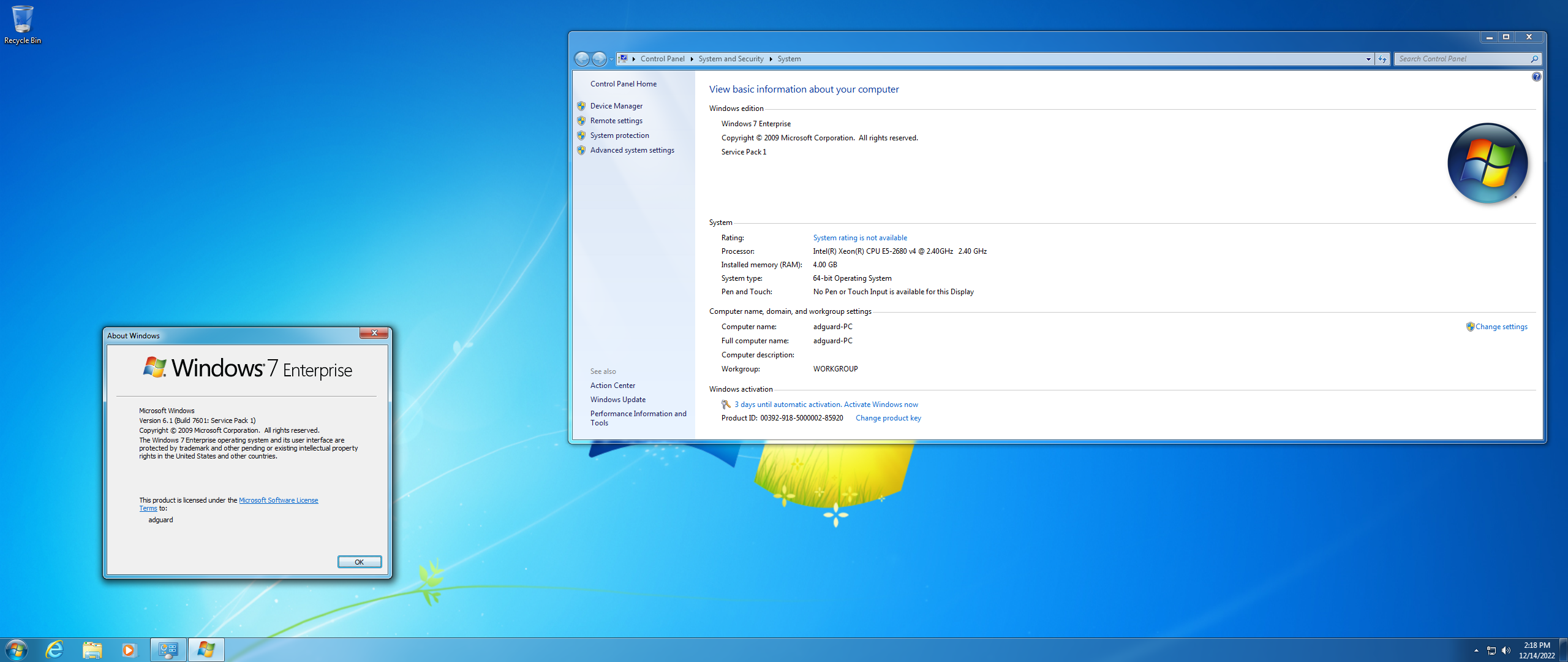Open Action Center under See also
Screen dimensions: 1568x662
pyautogui.click(x=612, y=386)
